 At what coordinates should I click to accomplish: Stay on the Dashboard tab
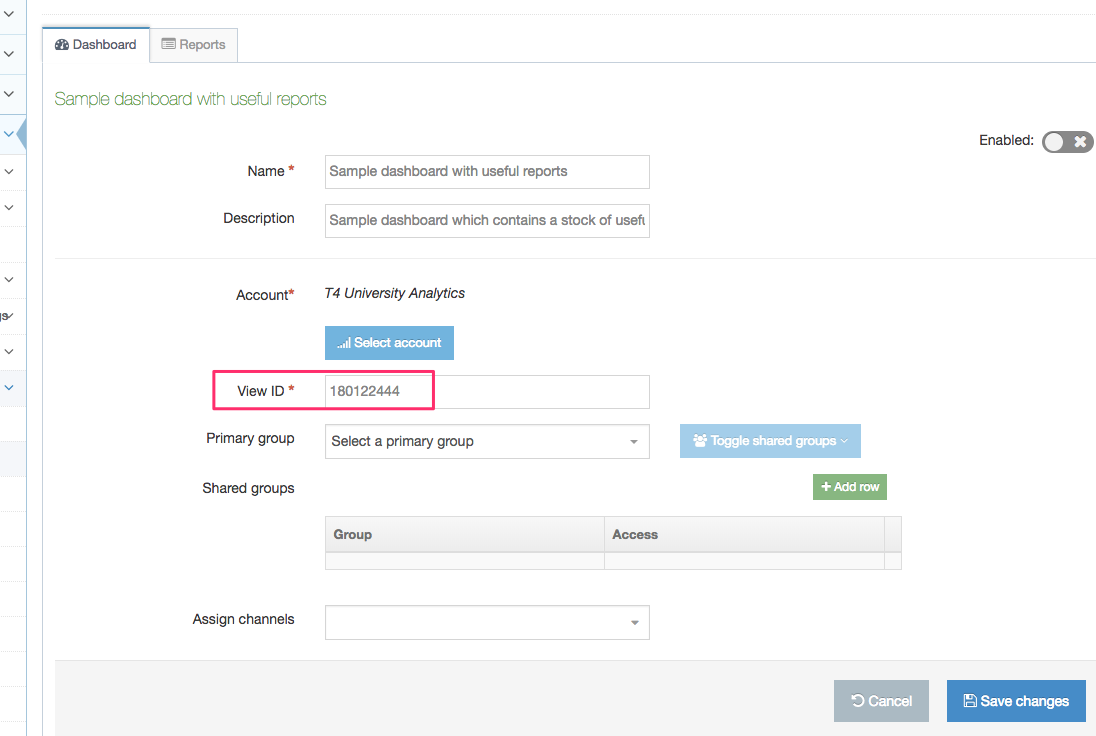95,44
